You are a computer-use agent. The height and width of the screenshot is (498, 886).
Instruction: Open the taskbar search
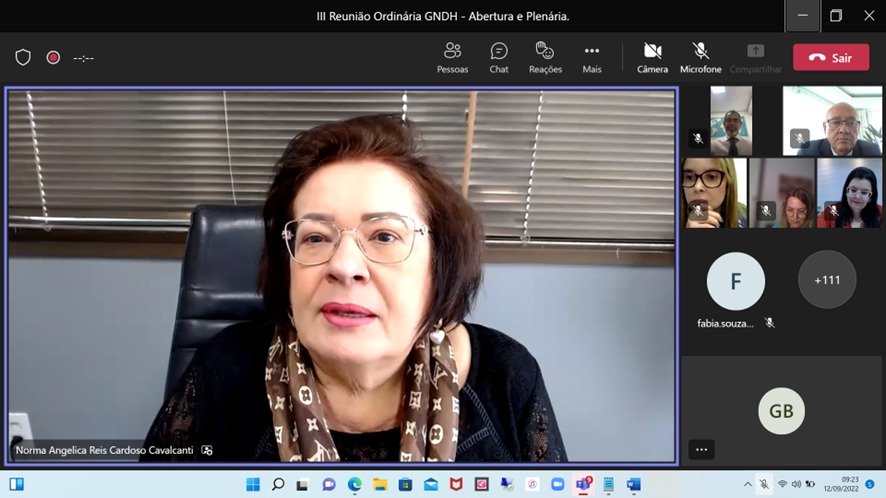click(x=278, y=484)
